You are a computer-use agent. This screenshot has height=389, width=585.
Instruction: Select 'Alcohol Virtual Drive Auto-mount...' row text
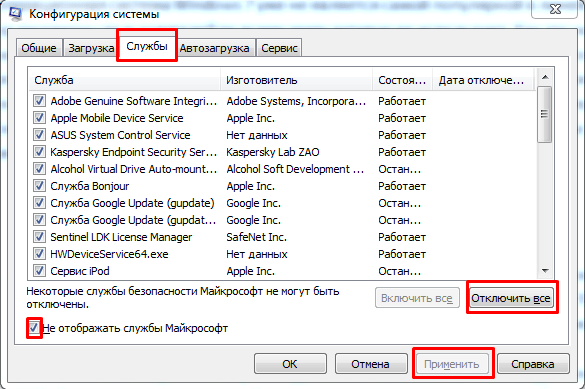134,169
